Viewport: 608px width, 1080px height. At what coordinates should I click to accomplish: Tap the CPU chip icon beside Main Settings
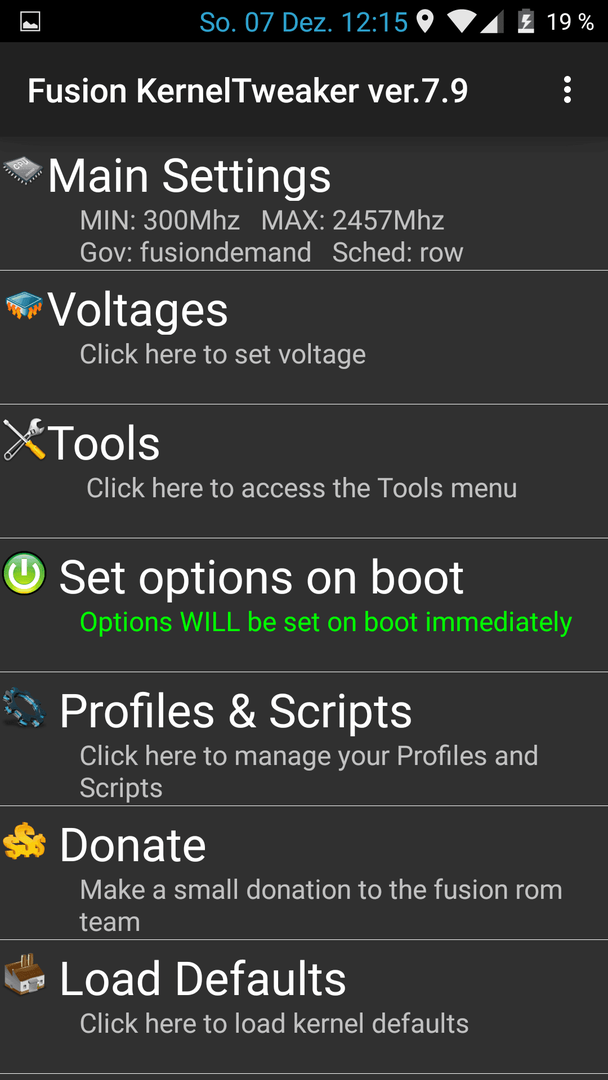(23, 169)
